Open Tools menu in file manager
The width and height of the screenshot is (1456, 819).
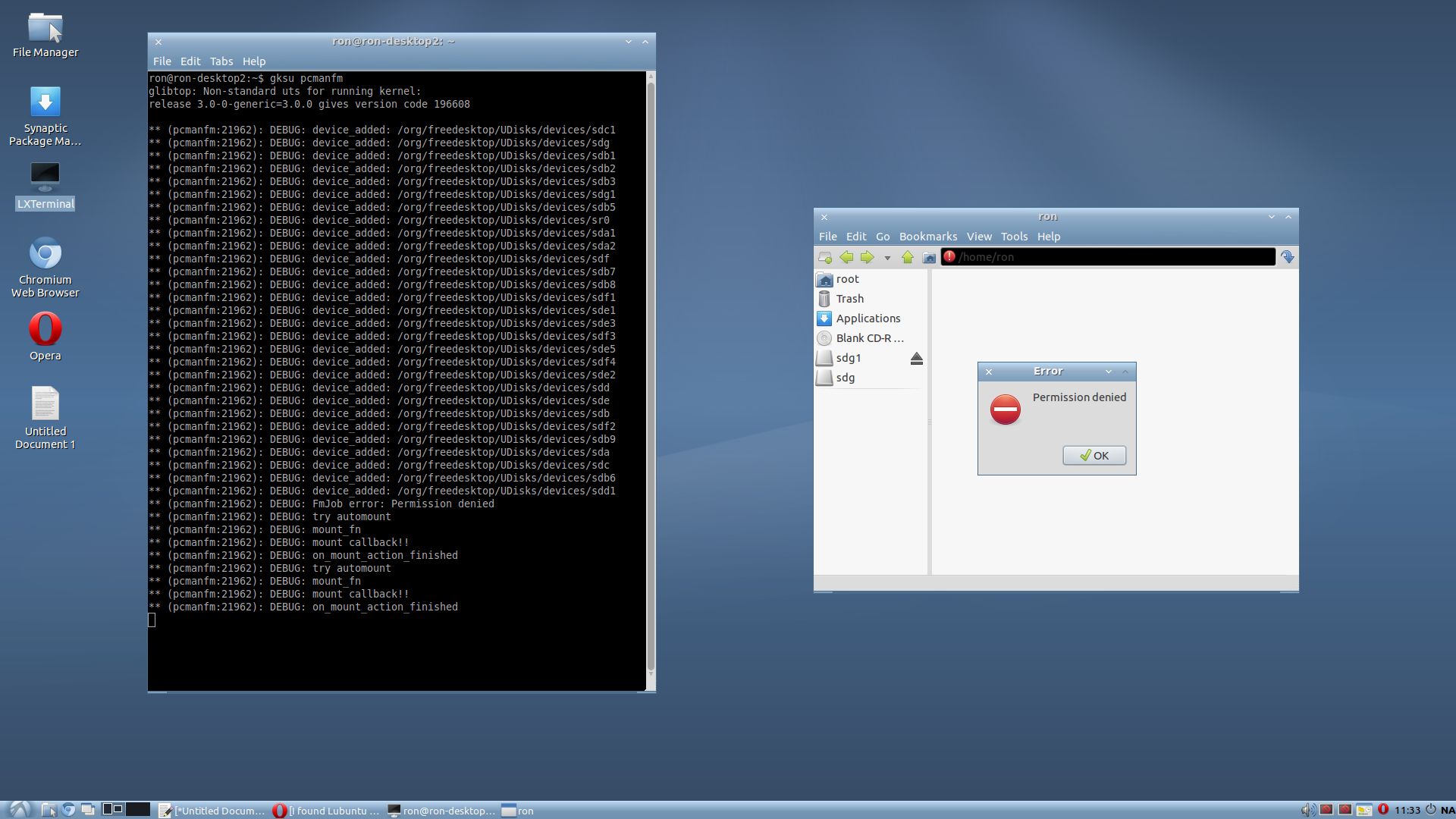tap(1014, 237)
